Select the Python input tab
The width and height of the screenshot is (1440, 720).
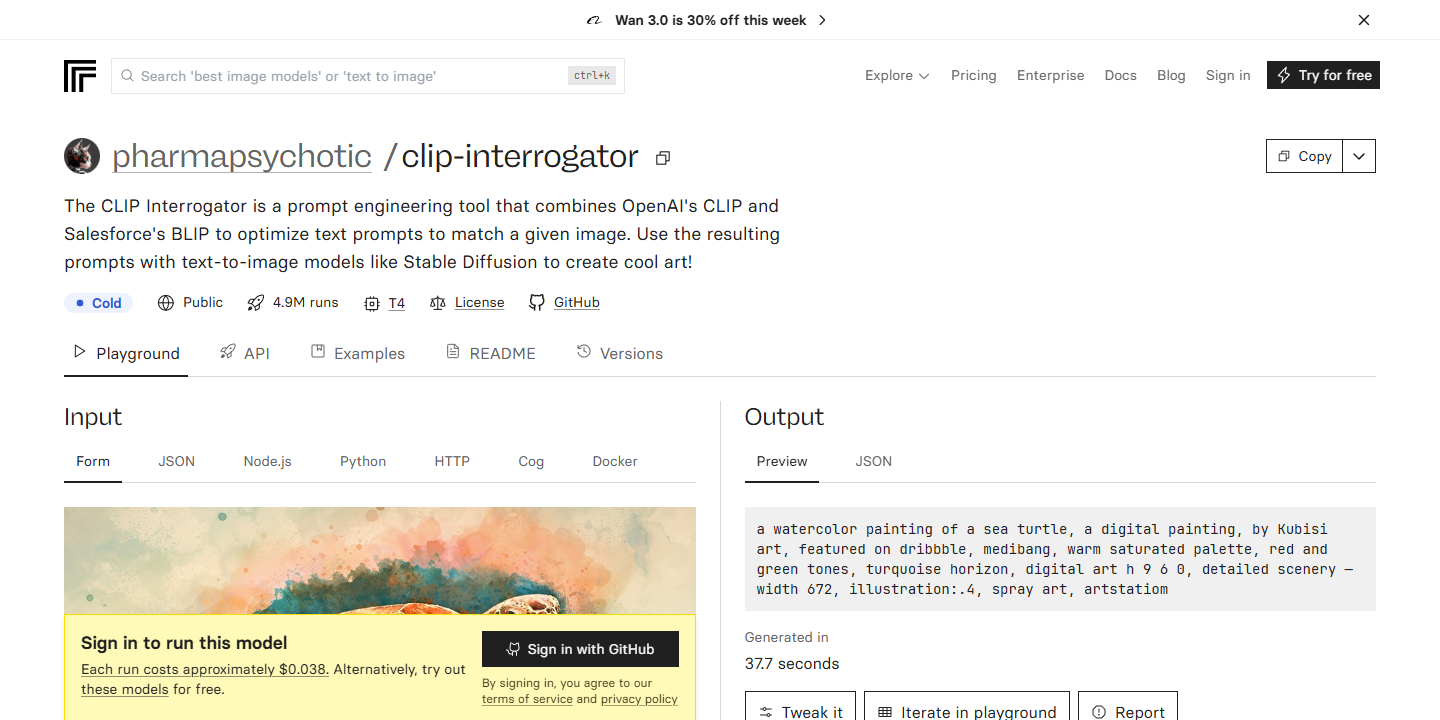(x=363, y=461)
